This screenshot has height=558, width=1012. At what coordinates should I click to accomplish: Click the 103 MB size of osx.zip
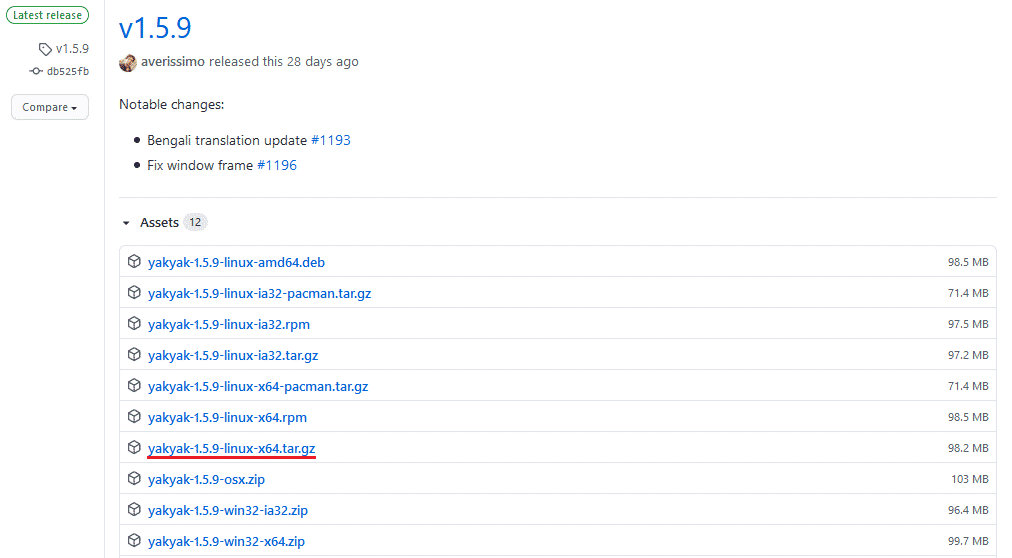pyautogui.click(x=969, y=479)
